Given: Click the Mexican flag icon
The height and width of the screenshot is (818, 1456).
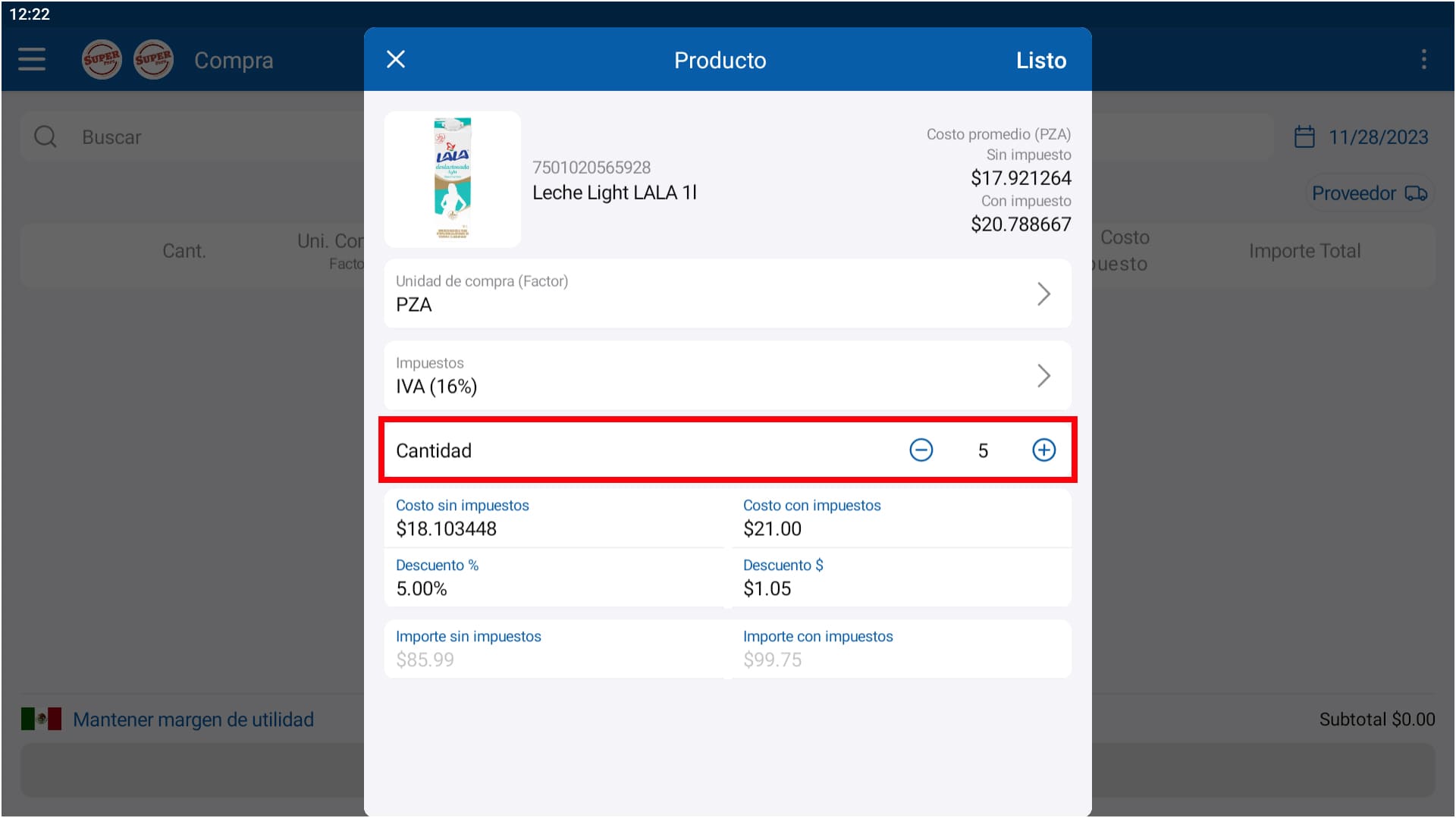Looking at the screenshot, I should click(41, 719).
